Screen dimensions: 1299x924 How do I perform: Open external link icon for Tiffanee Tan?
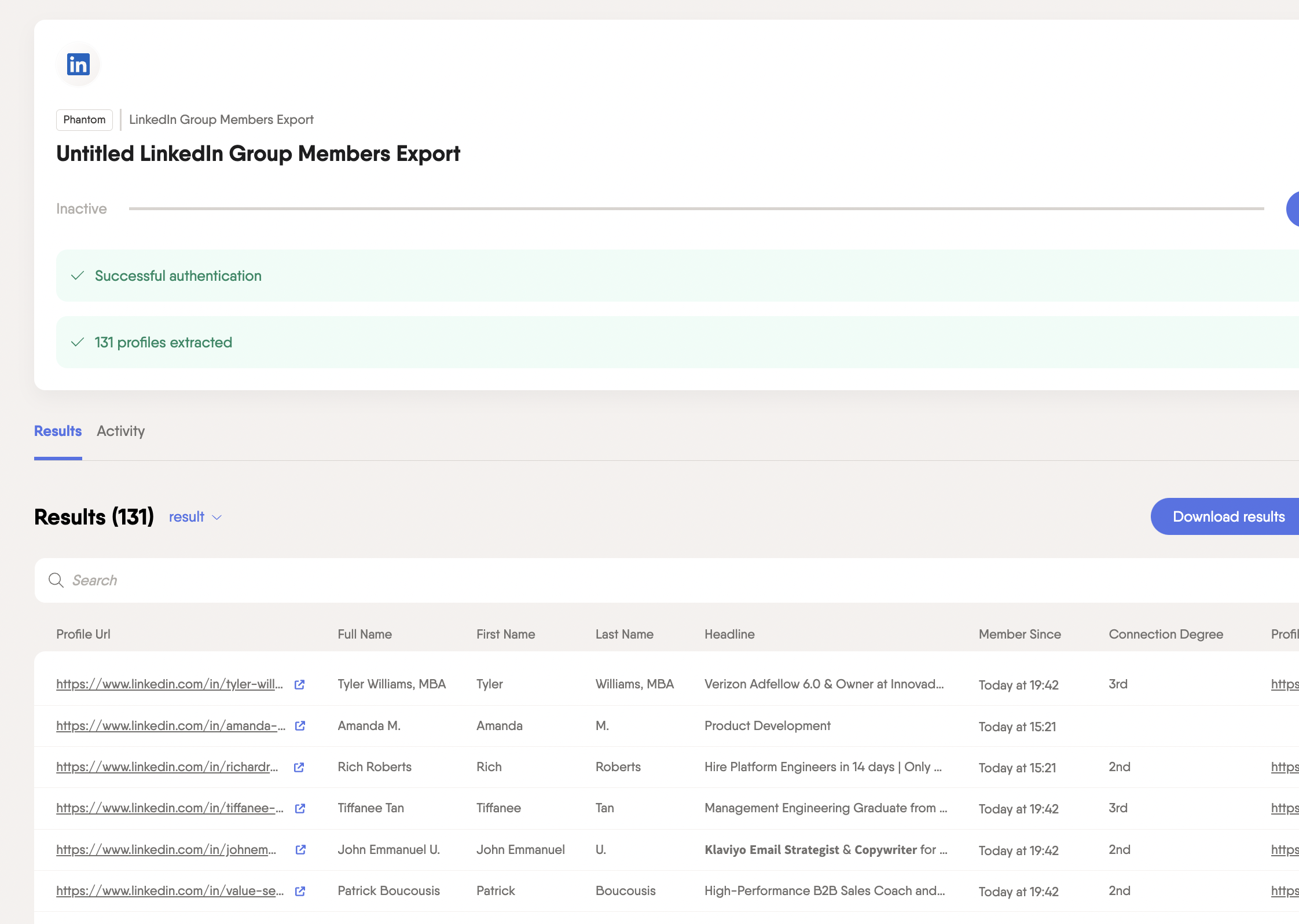click(x=300, y=808)
